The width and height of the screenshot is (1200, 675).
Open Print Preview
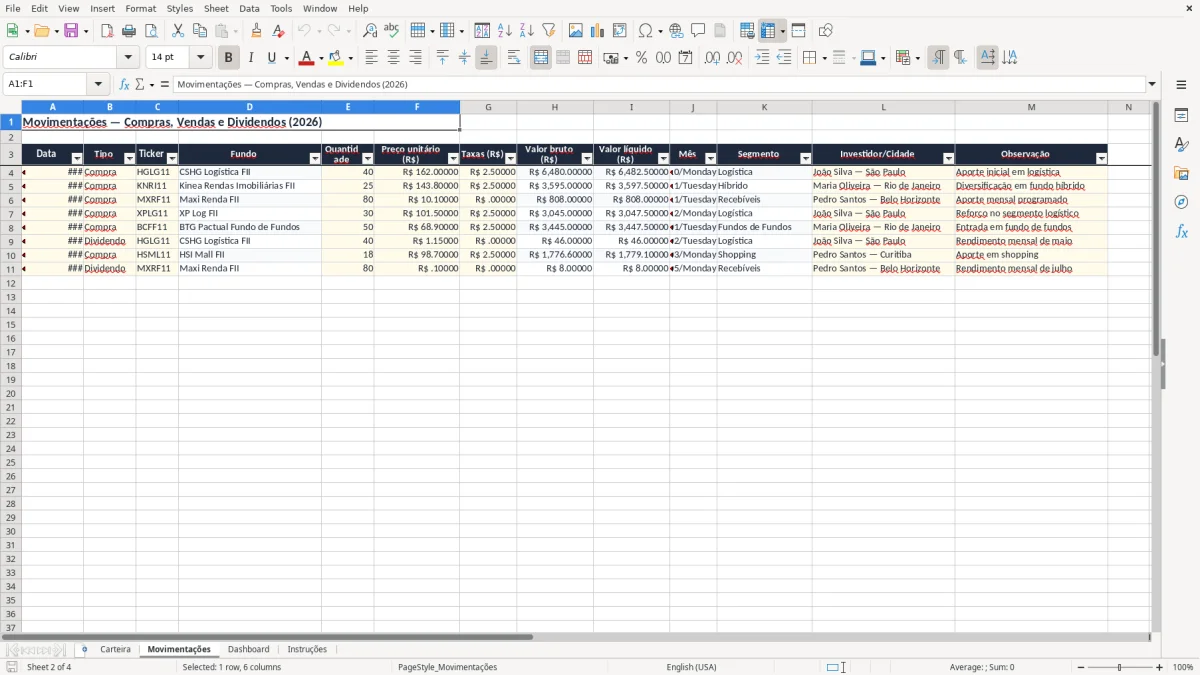151,31
